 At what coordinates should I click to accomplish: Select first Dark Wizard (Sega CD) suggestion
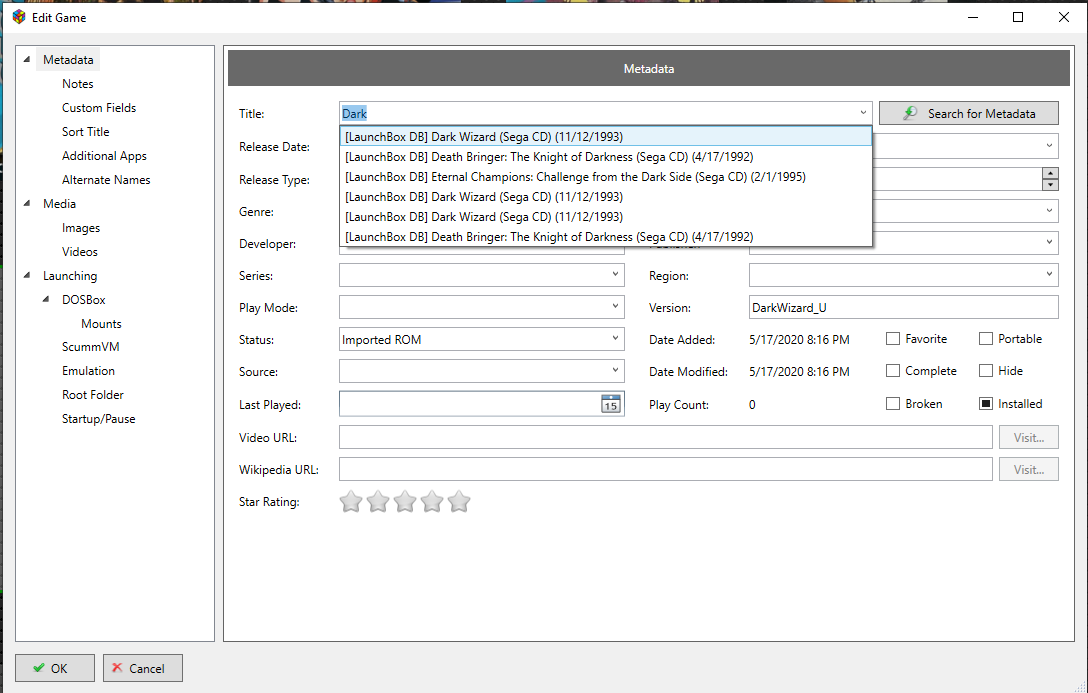tap(605, 137)
